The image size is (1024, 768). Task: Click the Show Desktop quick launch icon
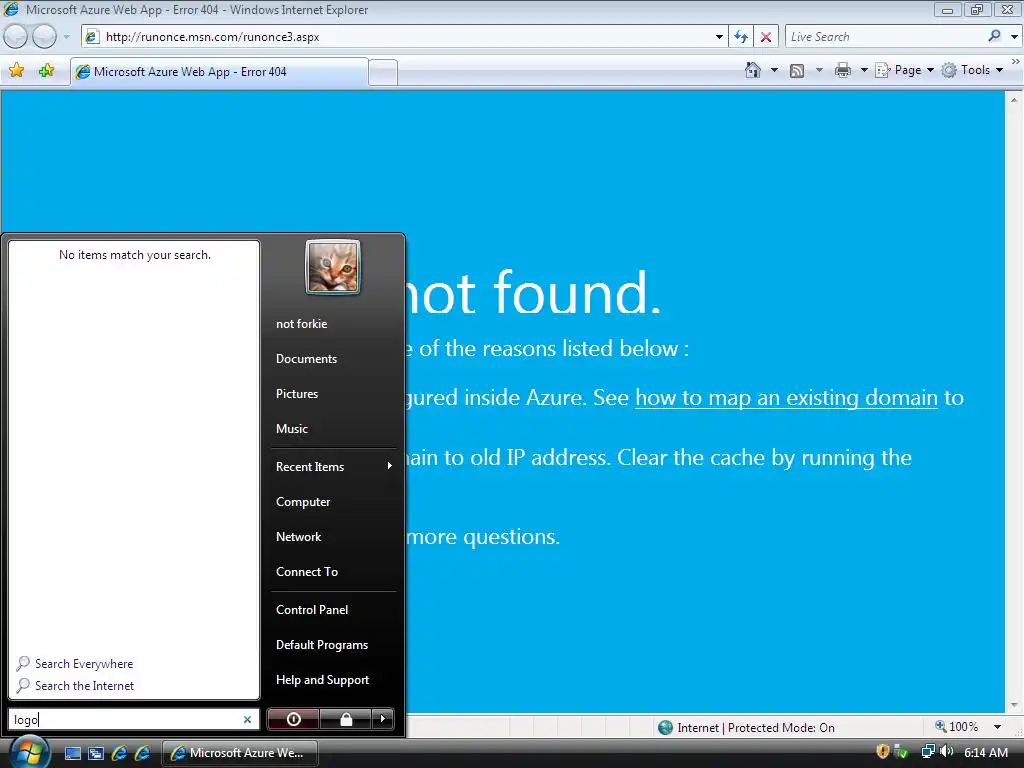click(x=72, y=753)
